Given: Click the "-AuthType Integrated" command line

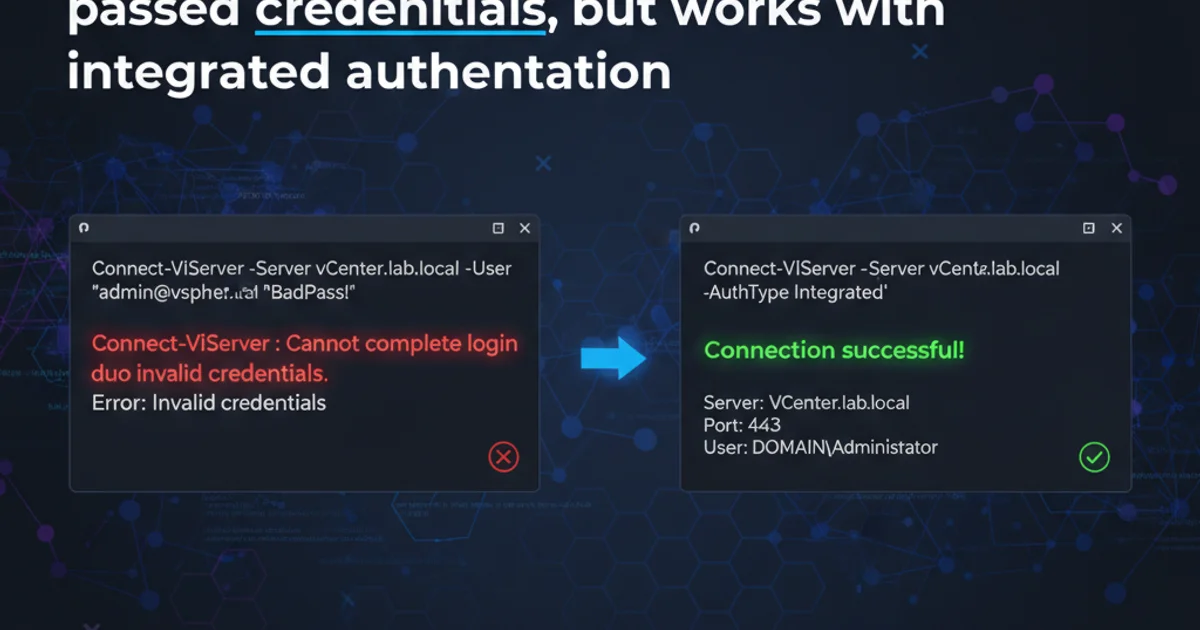Looking at the screenshot, I should 796,294.
